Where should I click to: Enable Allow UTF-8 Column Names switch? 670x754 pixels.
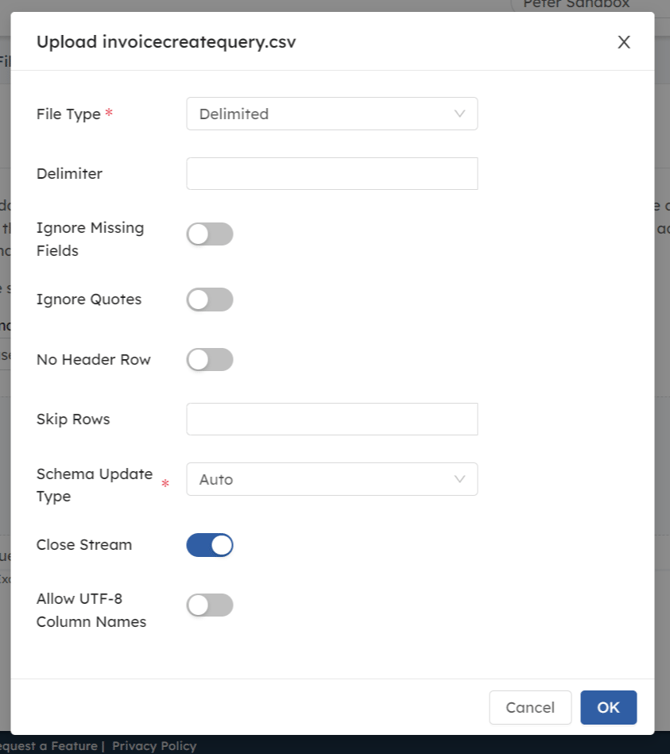pos(210,605)
